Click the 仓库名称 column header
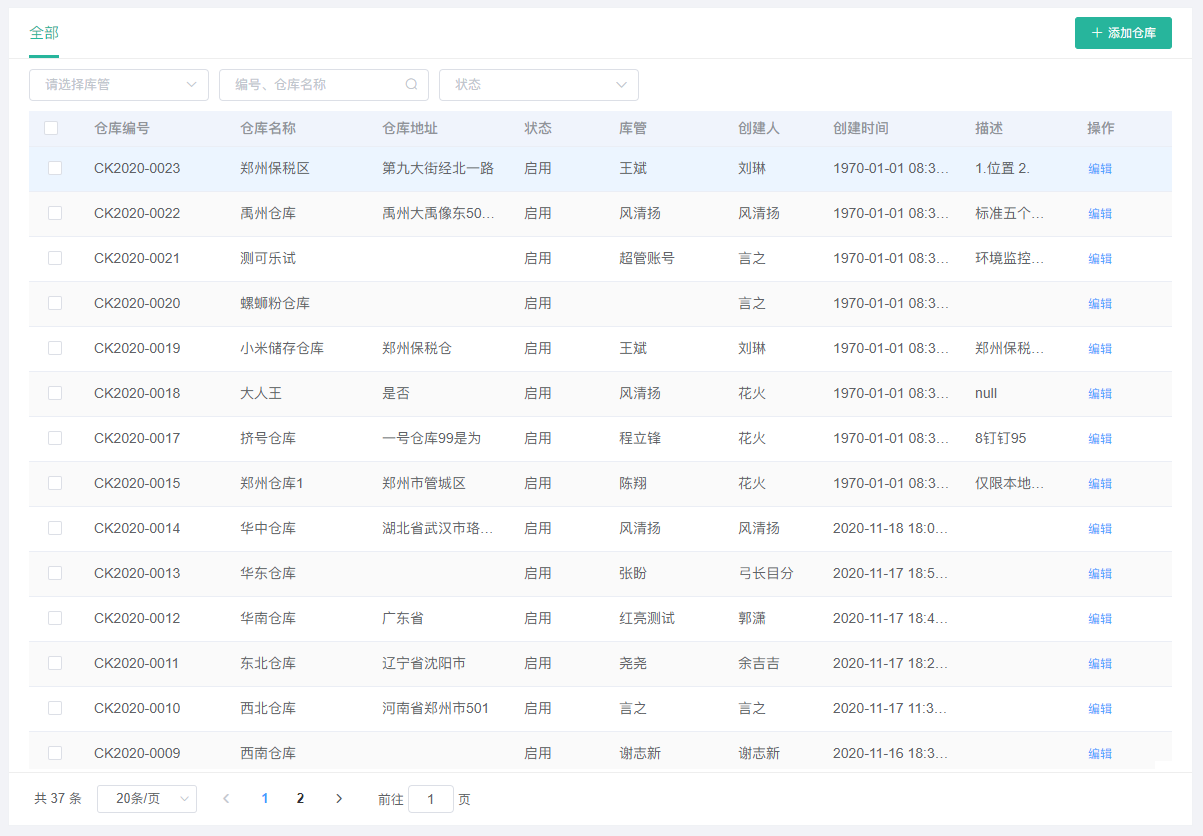1203x836 pixels. click(268, 128)
